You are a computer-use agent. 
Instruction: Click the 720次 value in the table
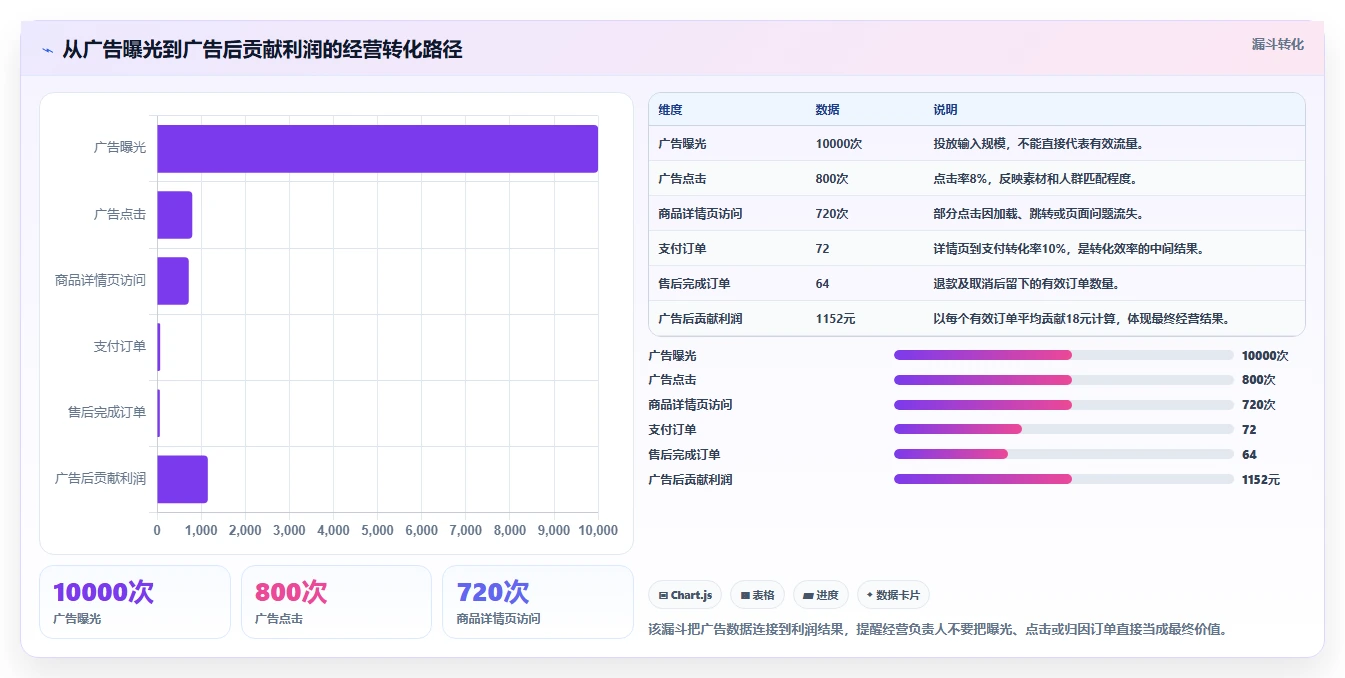point(832,214)
